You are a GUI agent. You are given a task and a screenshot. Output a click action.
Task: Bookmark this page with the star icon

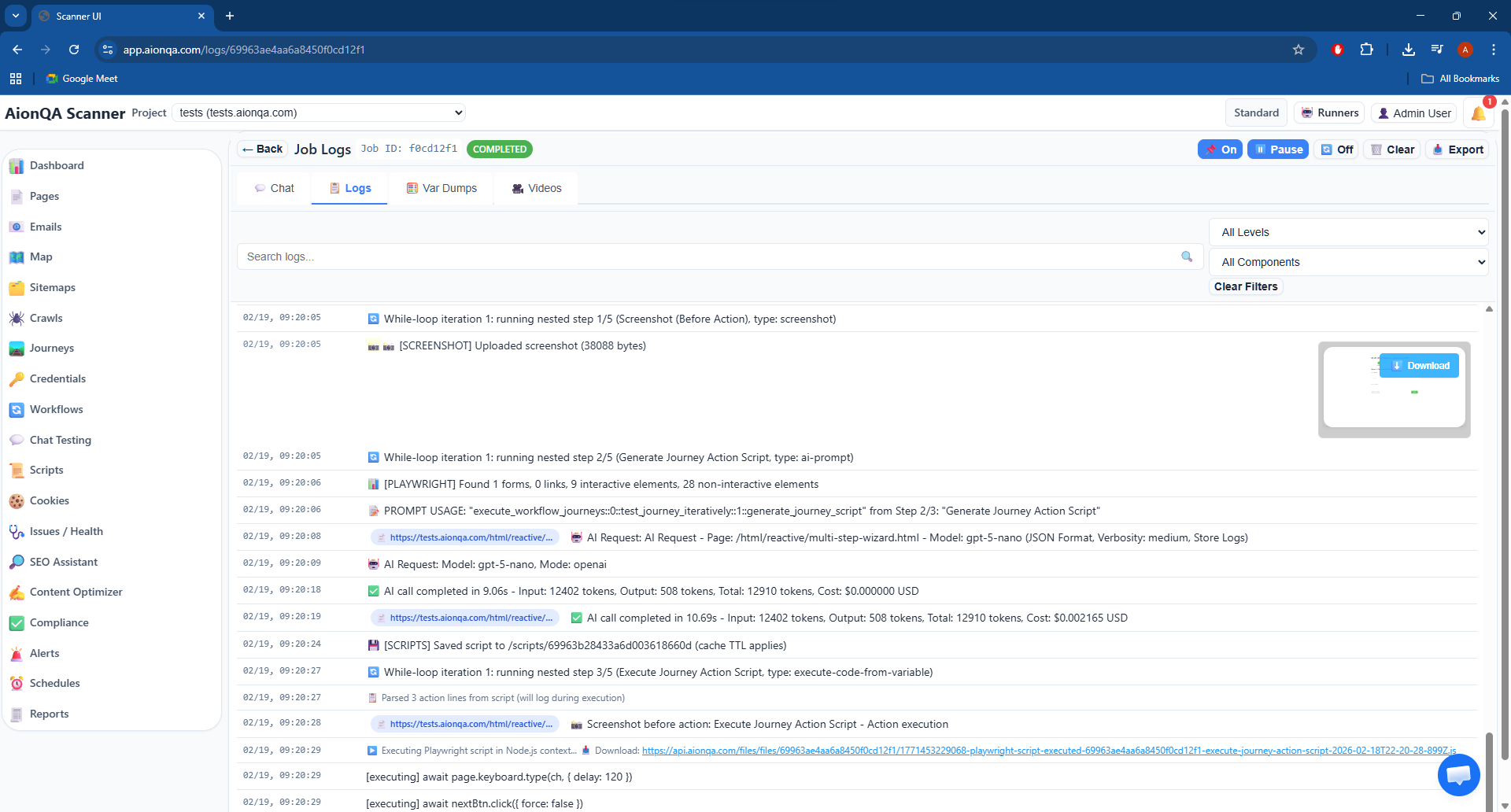pos(1299,50)
